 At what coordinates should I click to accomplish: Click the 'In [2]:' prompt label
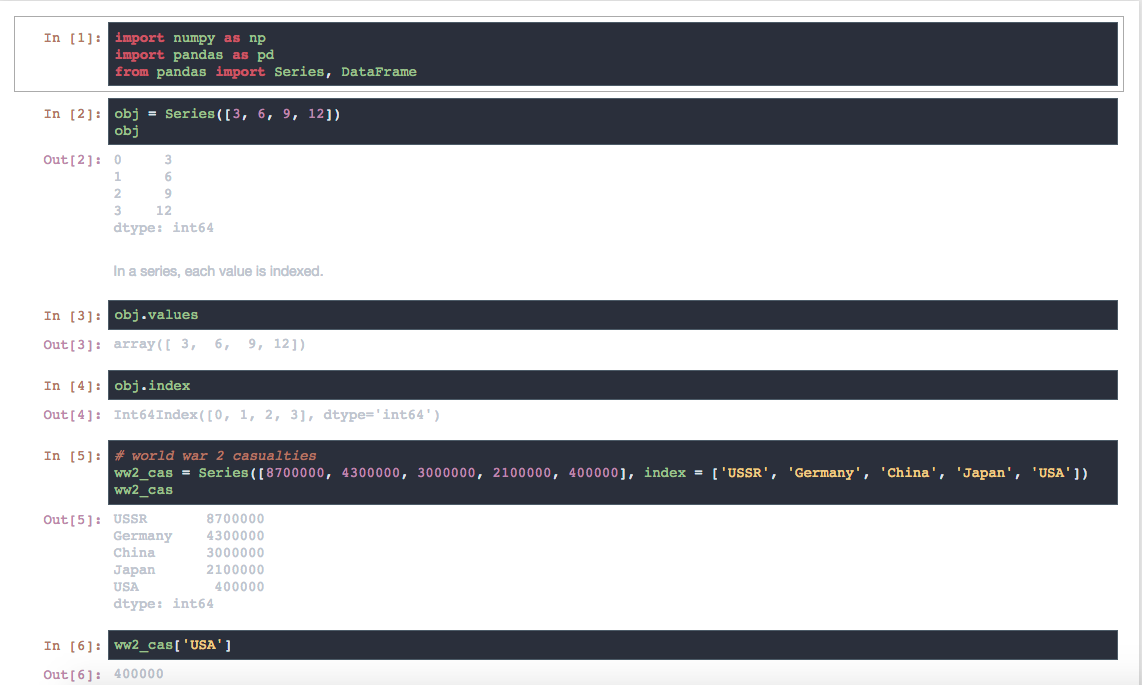(x=72, y=114)
